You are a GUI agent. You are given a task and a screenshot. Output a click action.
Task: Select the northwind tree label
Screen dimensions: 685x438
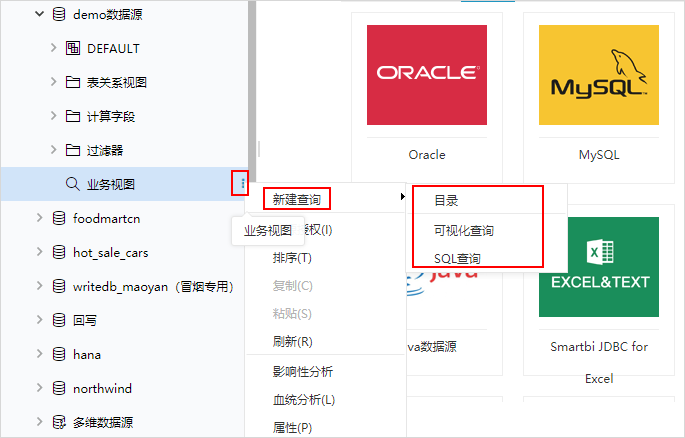pos(102,388)
